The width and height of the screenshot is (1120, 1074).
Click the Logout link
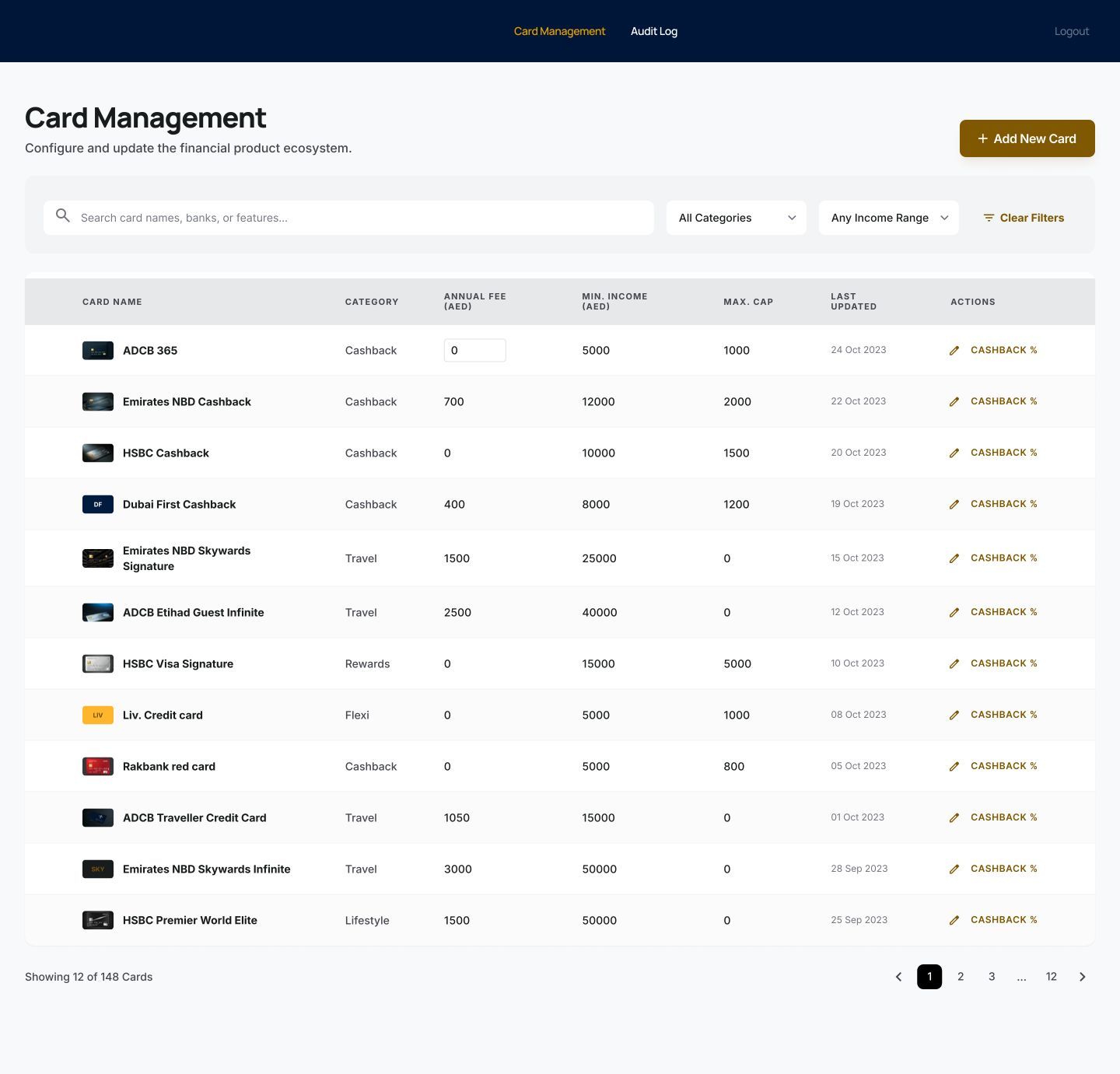click(1072, 31)
